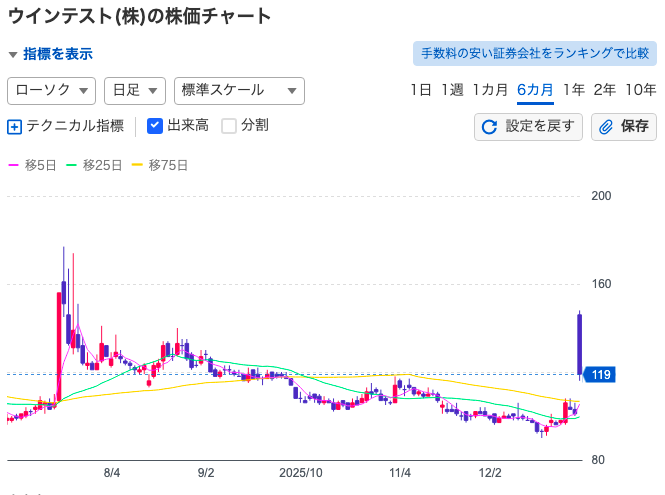Viewport: 665px width, 495px height.
Task: Open the ローソク chart type dropdown
Action: [51, 90]
